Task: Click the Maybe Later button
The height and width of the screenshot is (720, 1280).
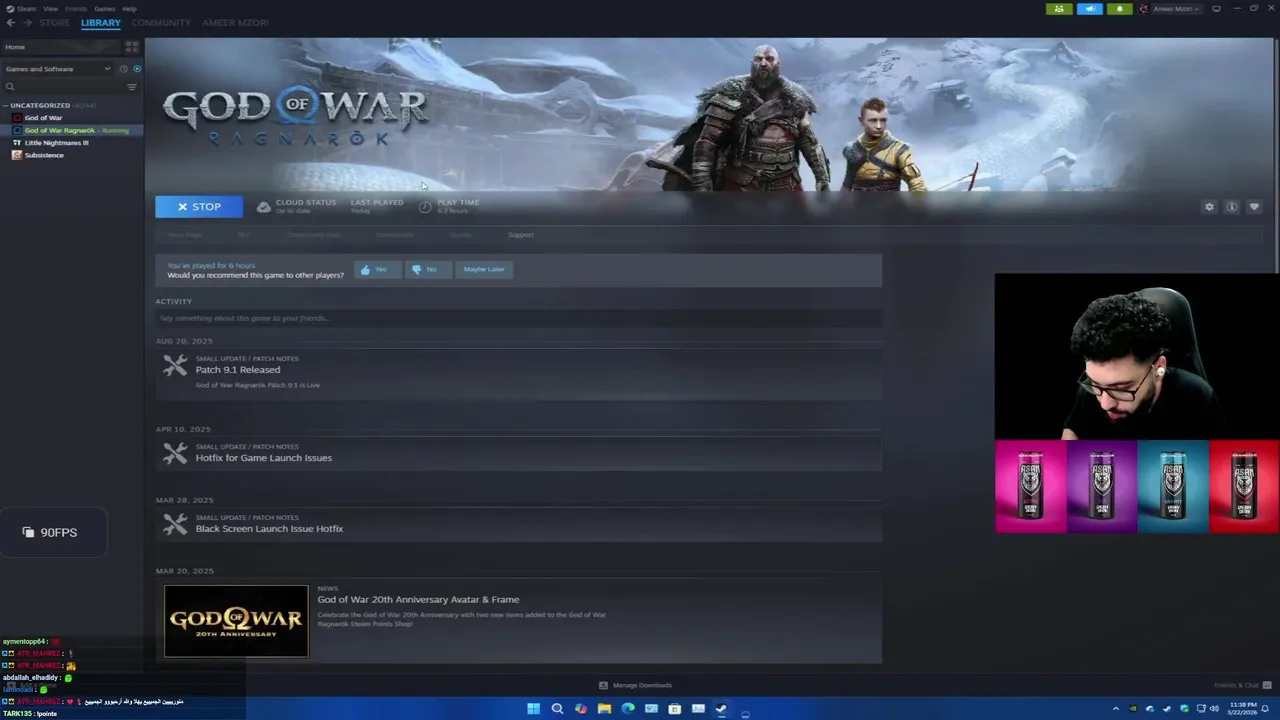Action: 484,269
